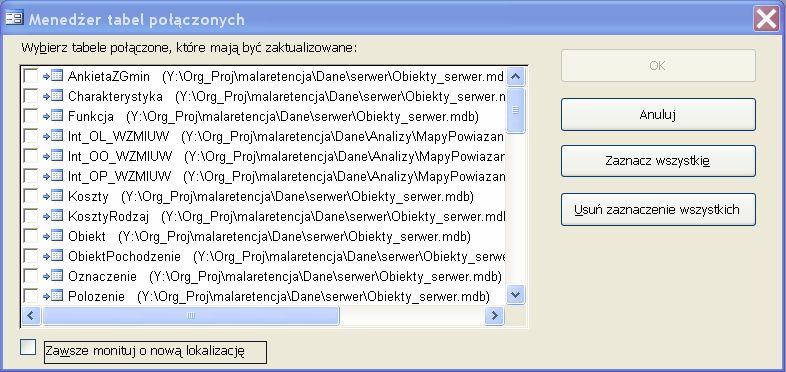Click the horizontal scrollbar thumb
Viewport: 786px width, 372px height.
191,315
